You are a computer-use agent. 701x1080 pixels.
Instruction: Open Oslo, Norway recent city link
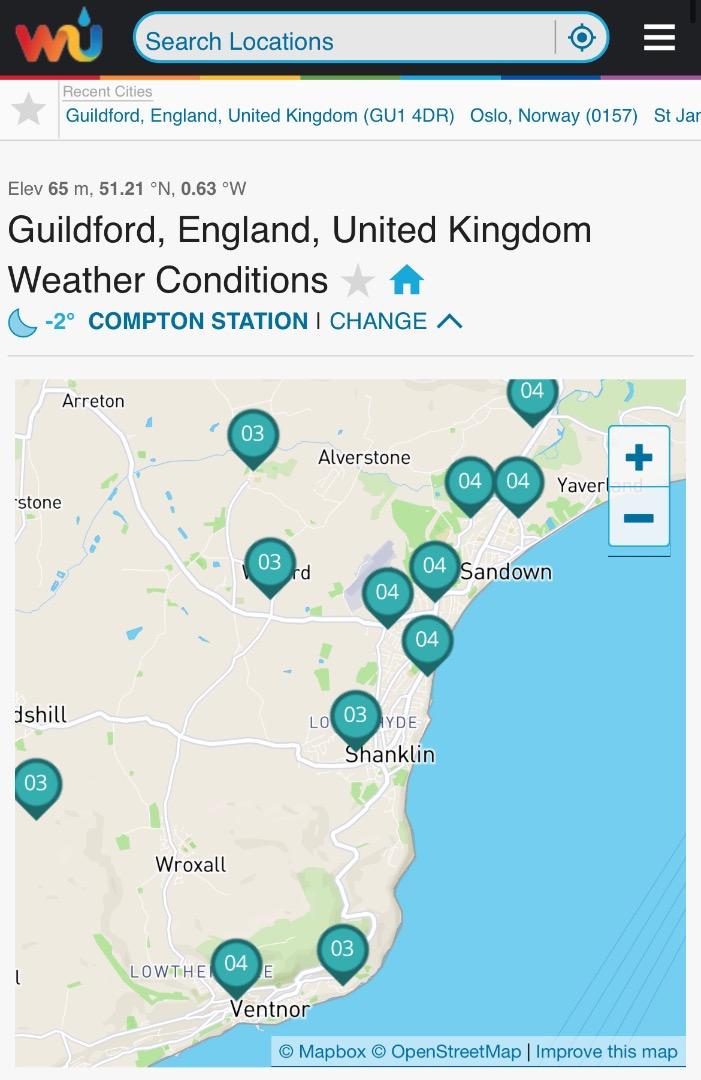pos(553,116)
